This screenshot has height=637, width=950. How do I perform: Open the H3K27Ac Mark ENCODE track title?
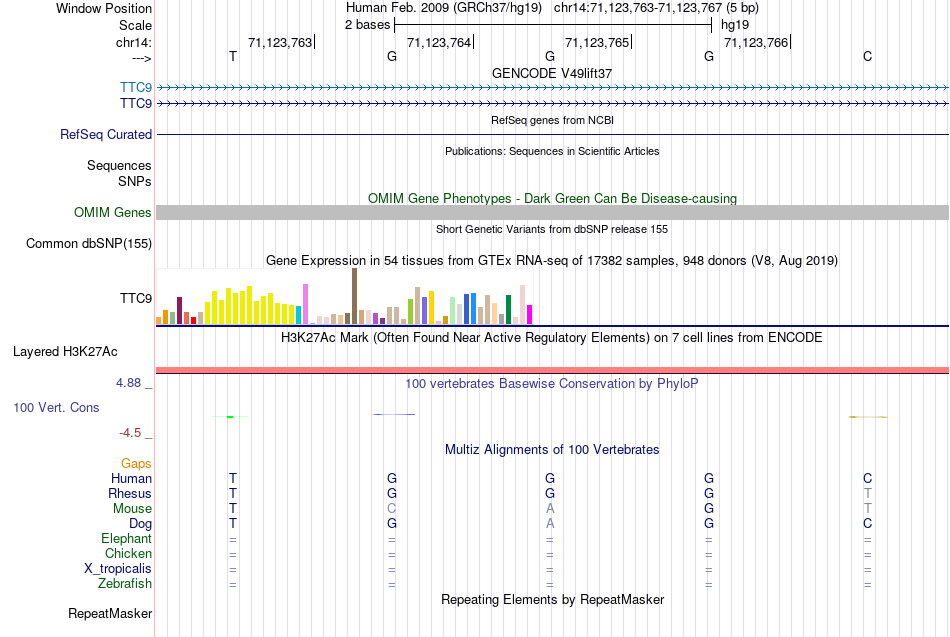coord(552,338)
